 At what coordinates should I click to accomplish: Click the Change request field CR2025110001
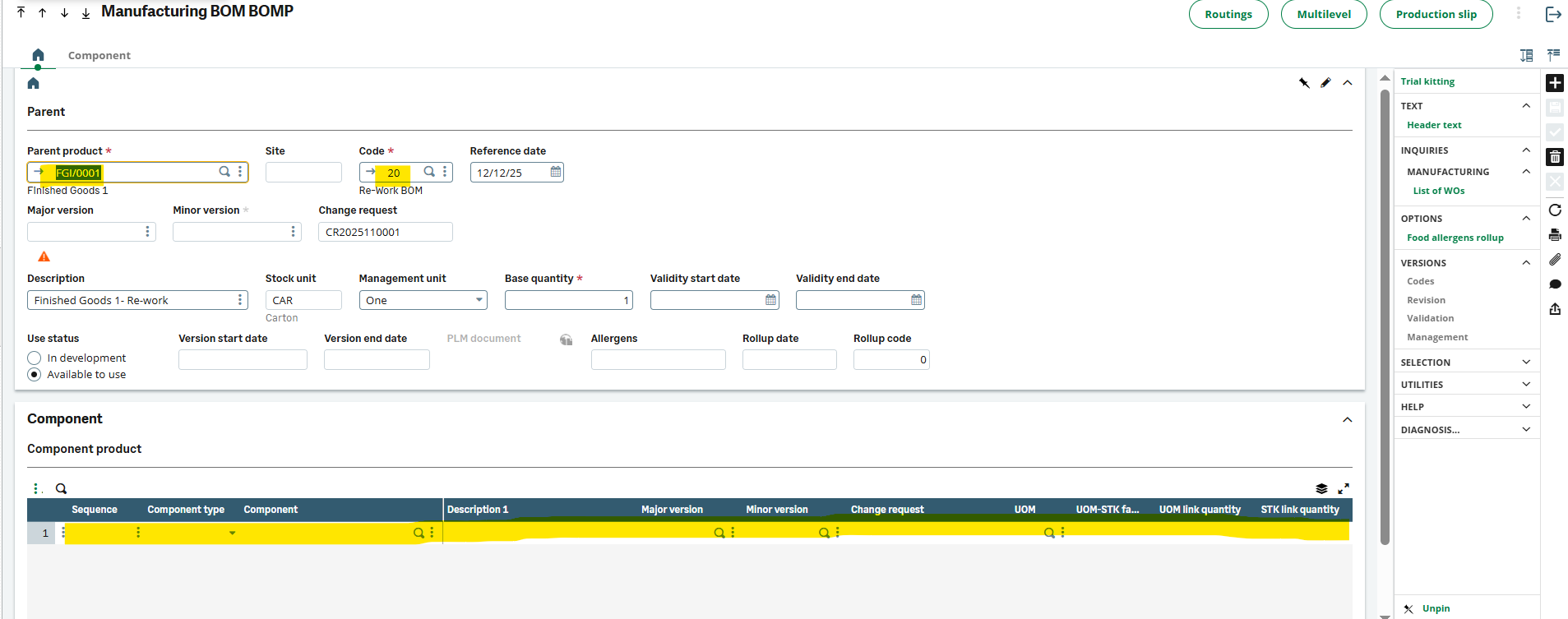click(x=385, y=232)
